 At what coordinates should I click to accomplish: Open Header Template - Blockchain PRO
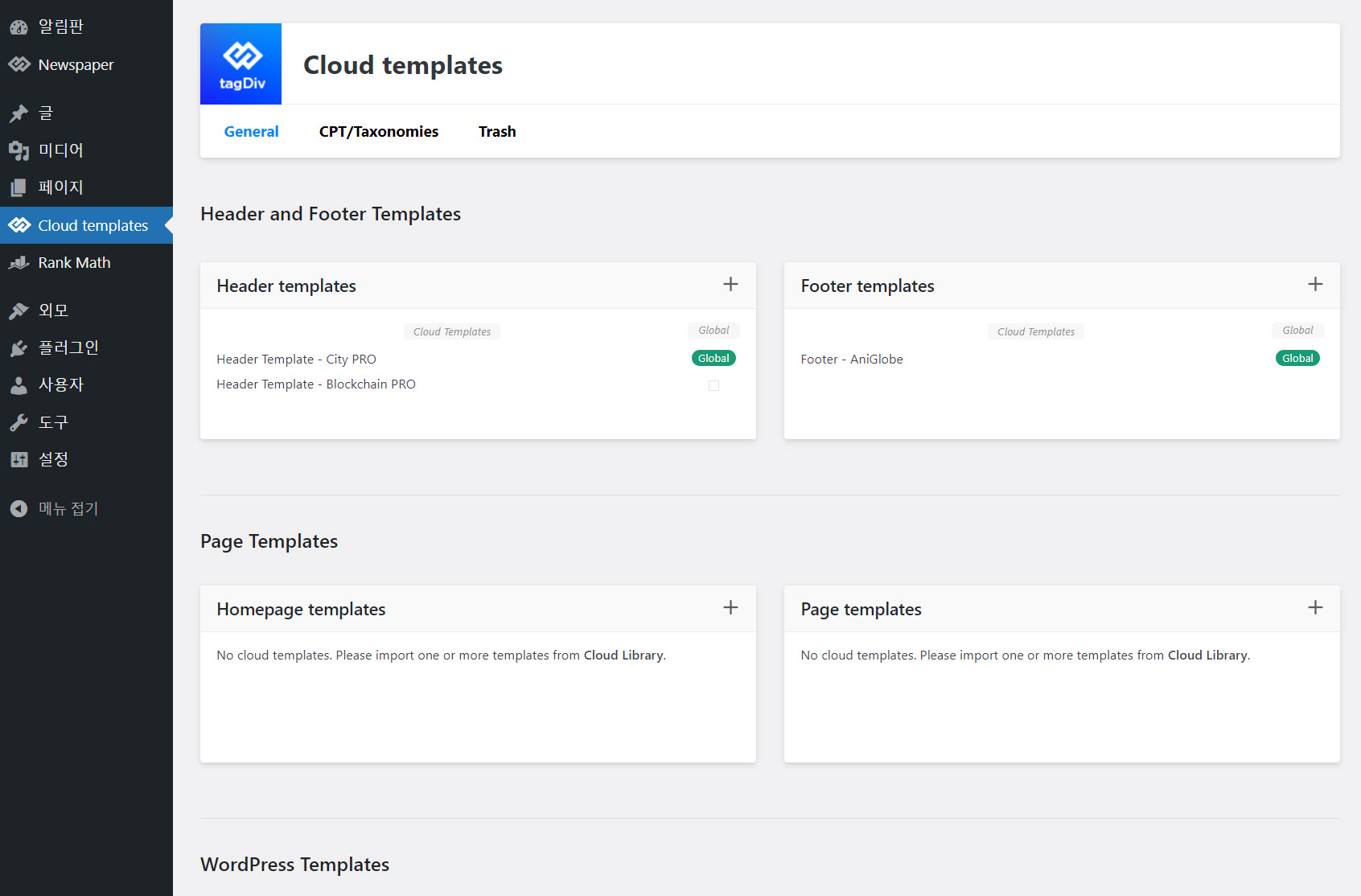tap(316, 384)
